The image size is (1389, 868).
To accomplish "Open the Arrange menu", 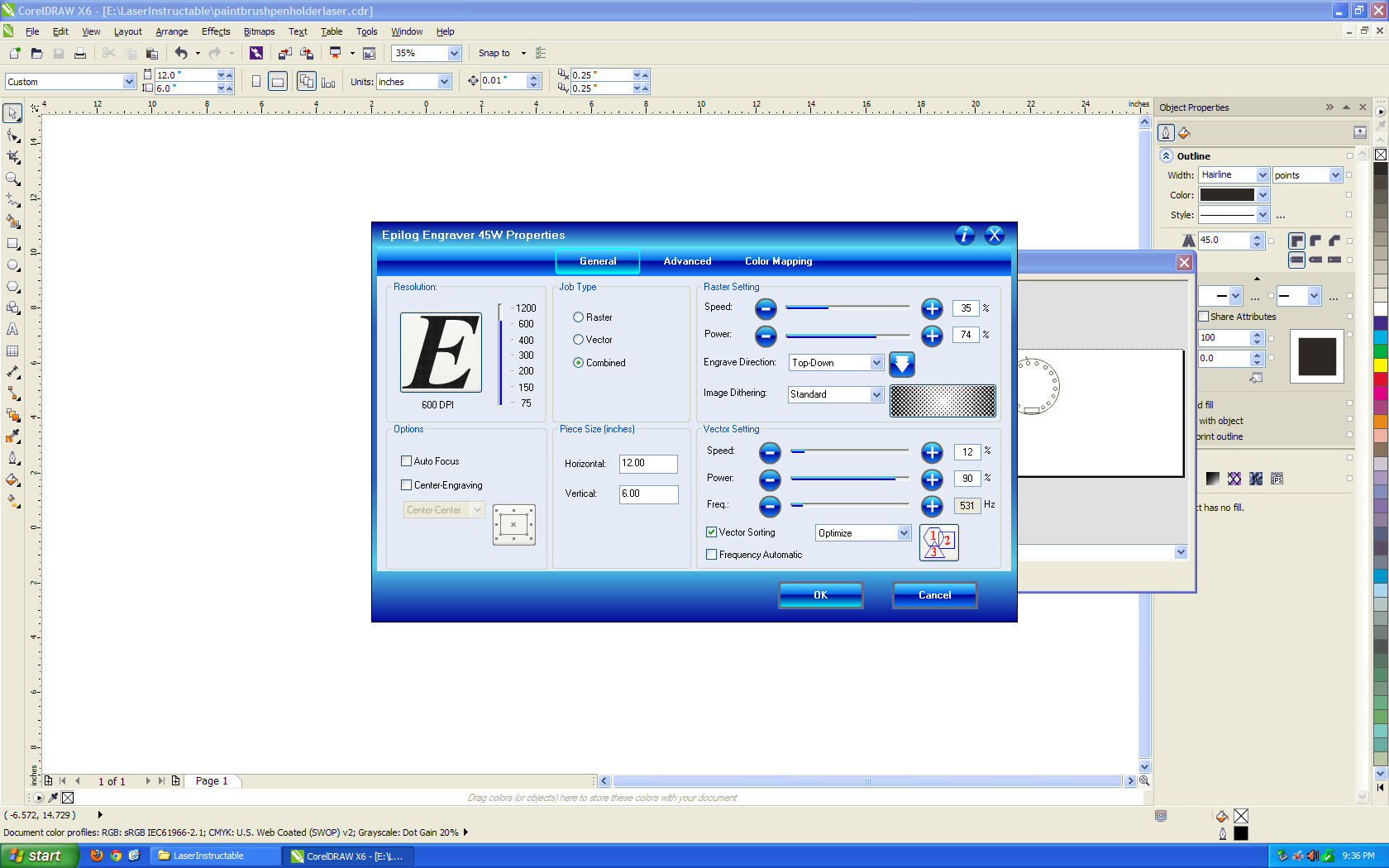I will pyautogui.click(x=171, y=31).
